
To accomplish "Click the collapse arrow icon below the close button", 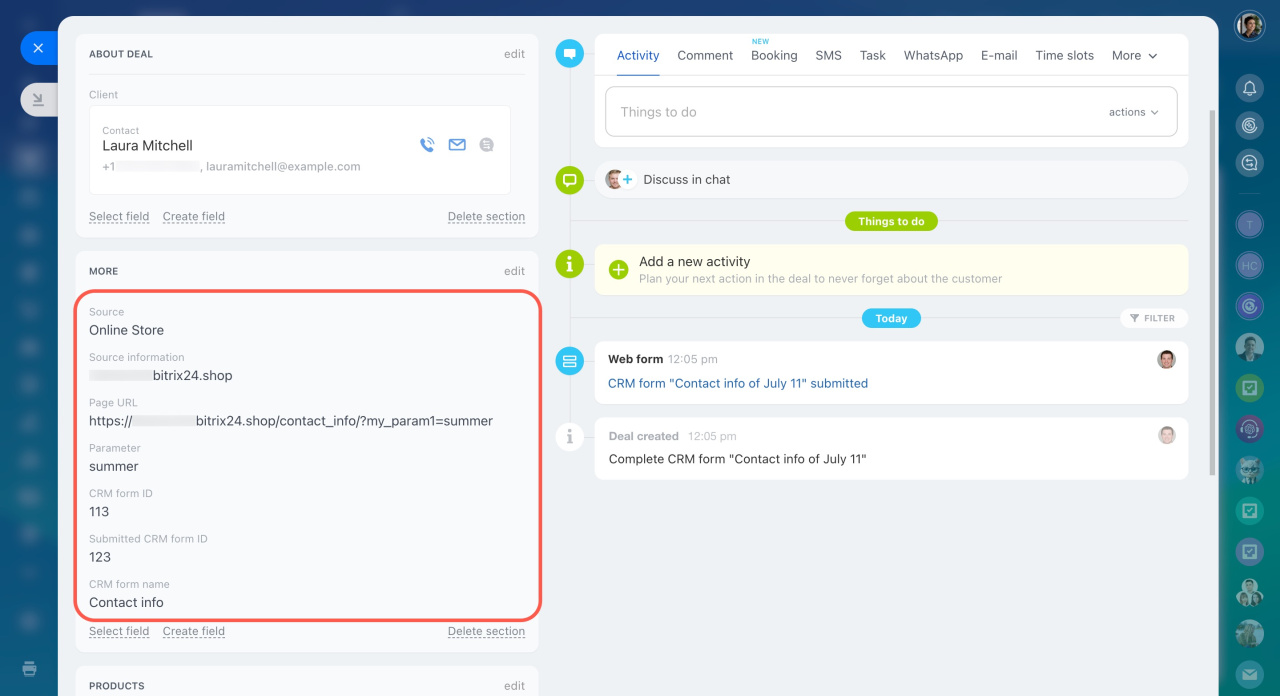I will (x=38, y=99).
